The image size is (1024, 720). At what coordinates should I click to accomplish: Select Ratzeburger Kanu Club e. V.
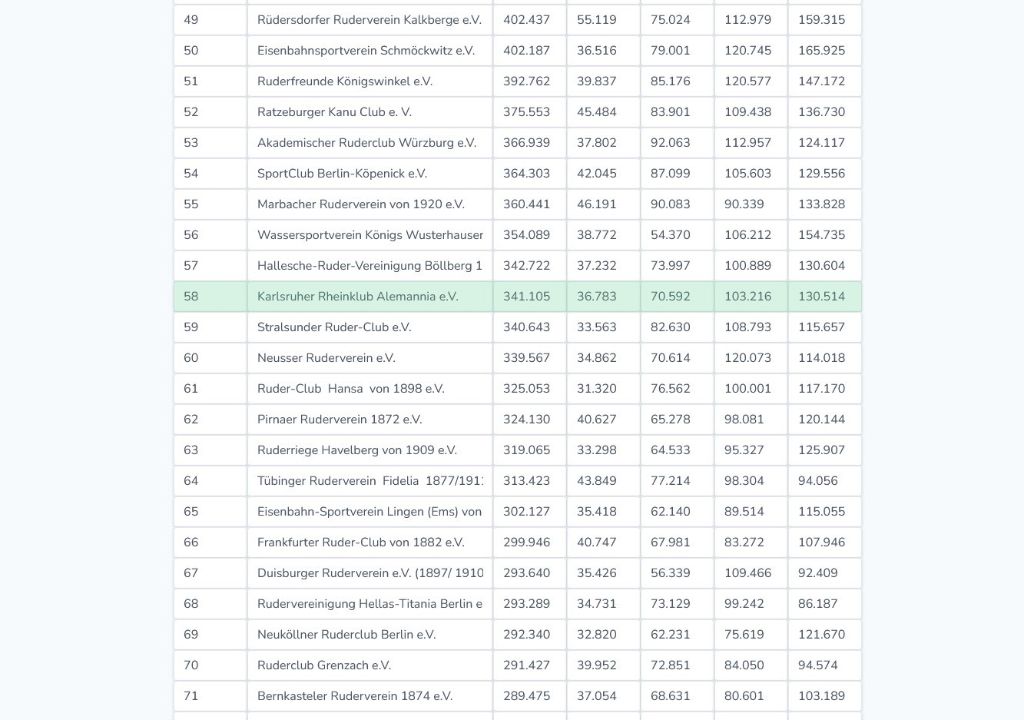pos(334,112)
